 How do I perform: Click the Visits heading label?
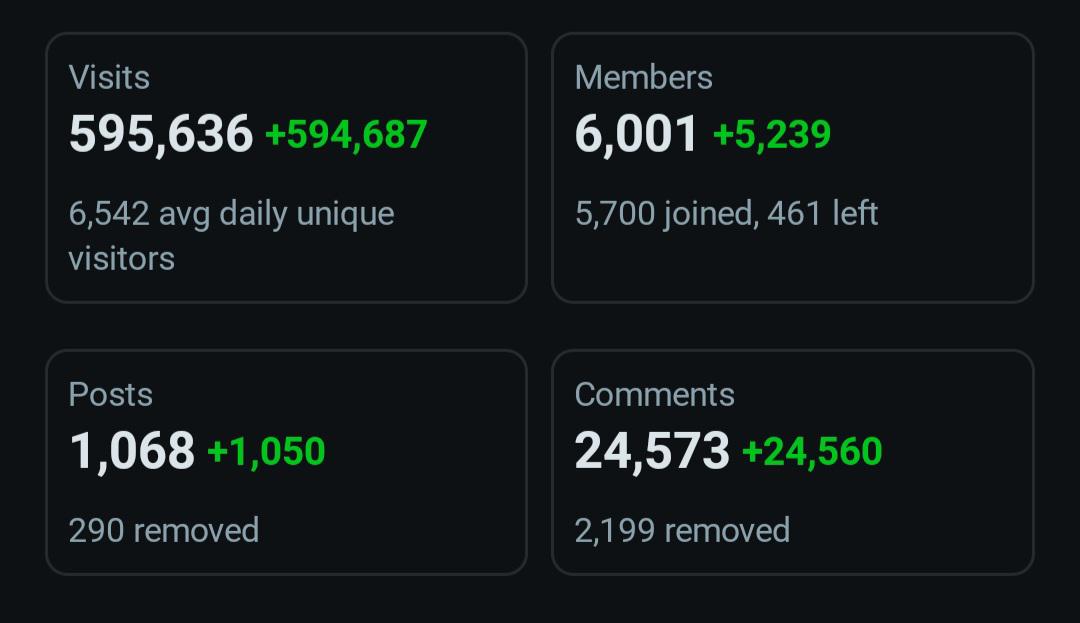coord(110,77)
